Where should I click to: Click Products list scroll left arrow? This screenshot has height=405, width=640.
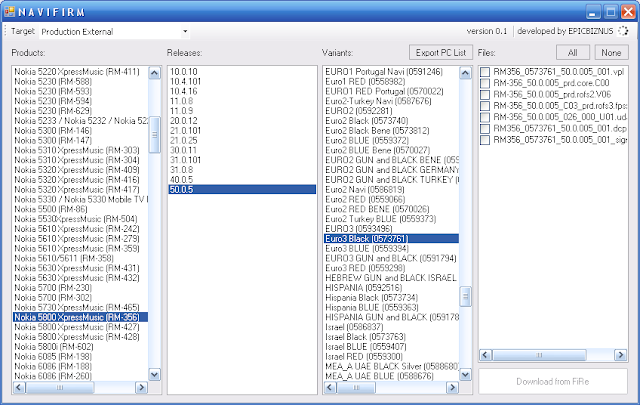[19, 387]
